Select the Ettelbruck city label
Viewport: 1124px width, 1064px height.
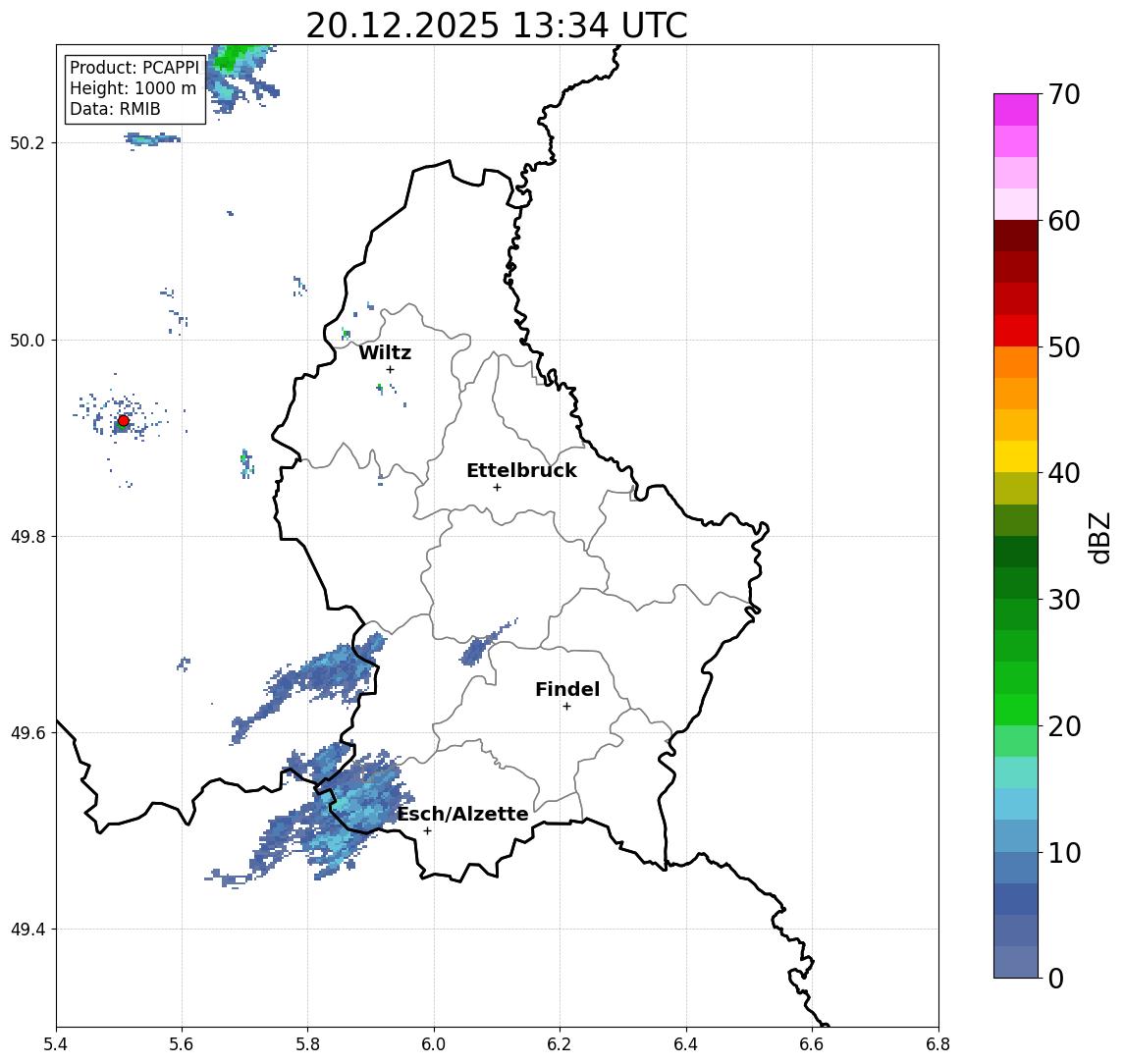521,471
